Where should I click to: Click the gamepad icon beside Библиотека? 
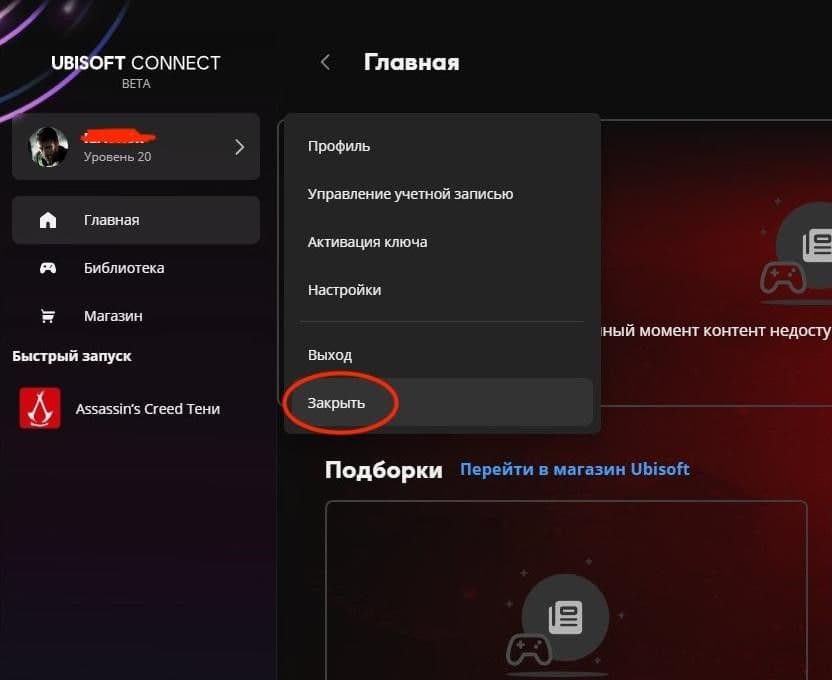point(48,268)
